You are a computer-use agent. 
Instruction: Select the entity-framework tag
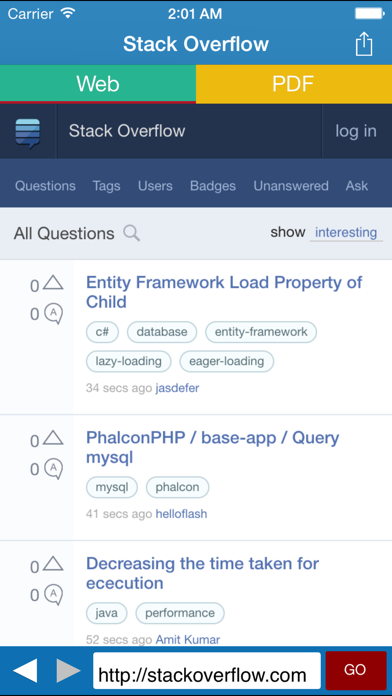pos(261,332)
